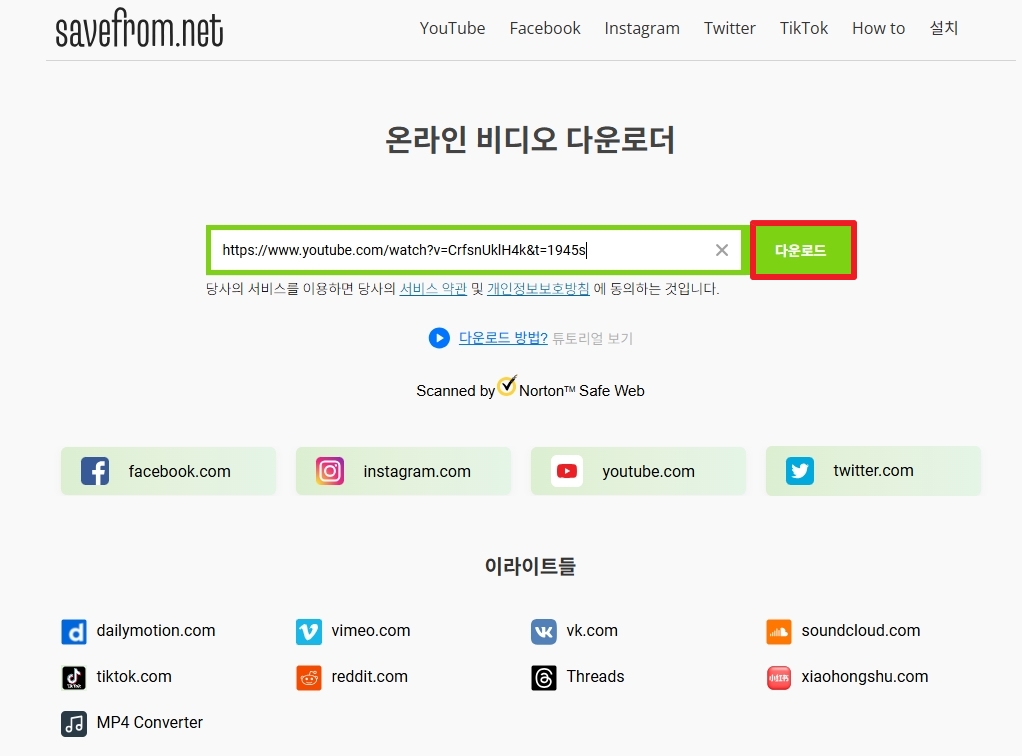Click the 튜토리얼 보기 text
The height and width of the screenshot is (756, 1022).
592,338
